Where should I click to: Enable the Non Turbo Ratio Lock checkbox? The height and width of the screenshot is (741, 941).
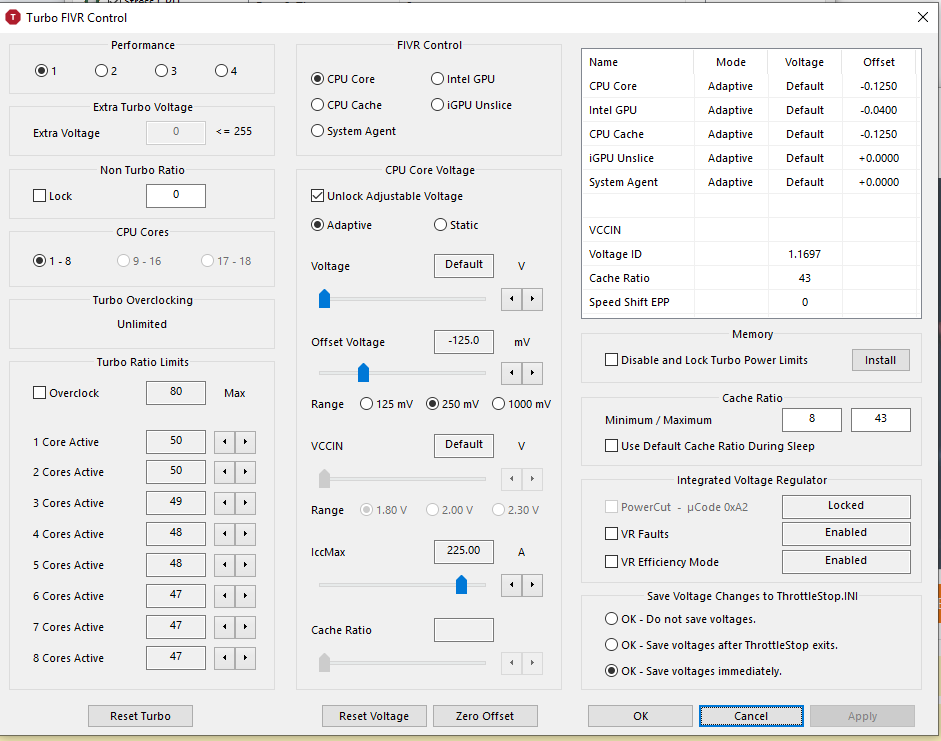tap(41, 196)
